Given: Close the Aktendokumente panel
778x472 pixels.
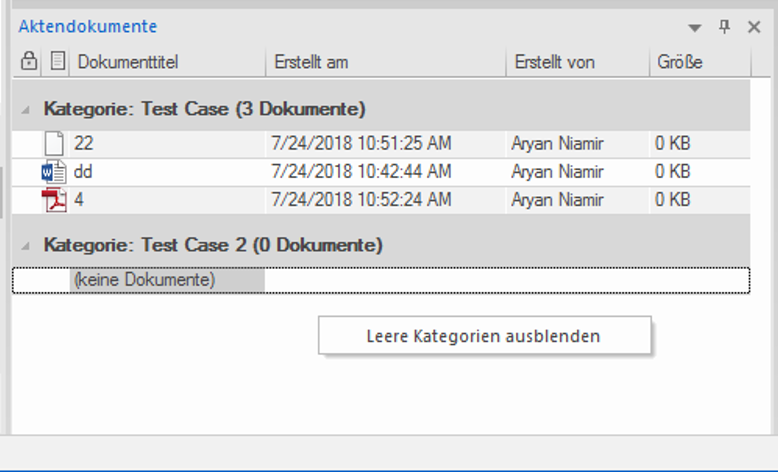Looking at the screenshot, I should 755,27.
